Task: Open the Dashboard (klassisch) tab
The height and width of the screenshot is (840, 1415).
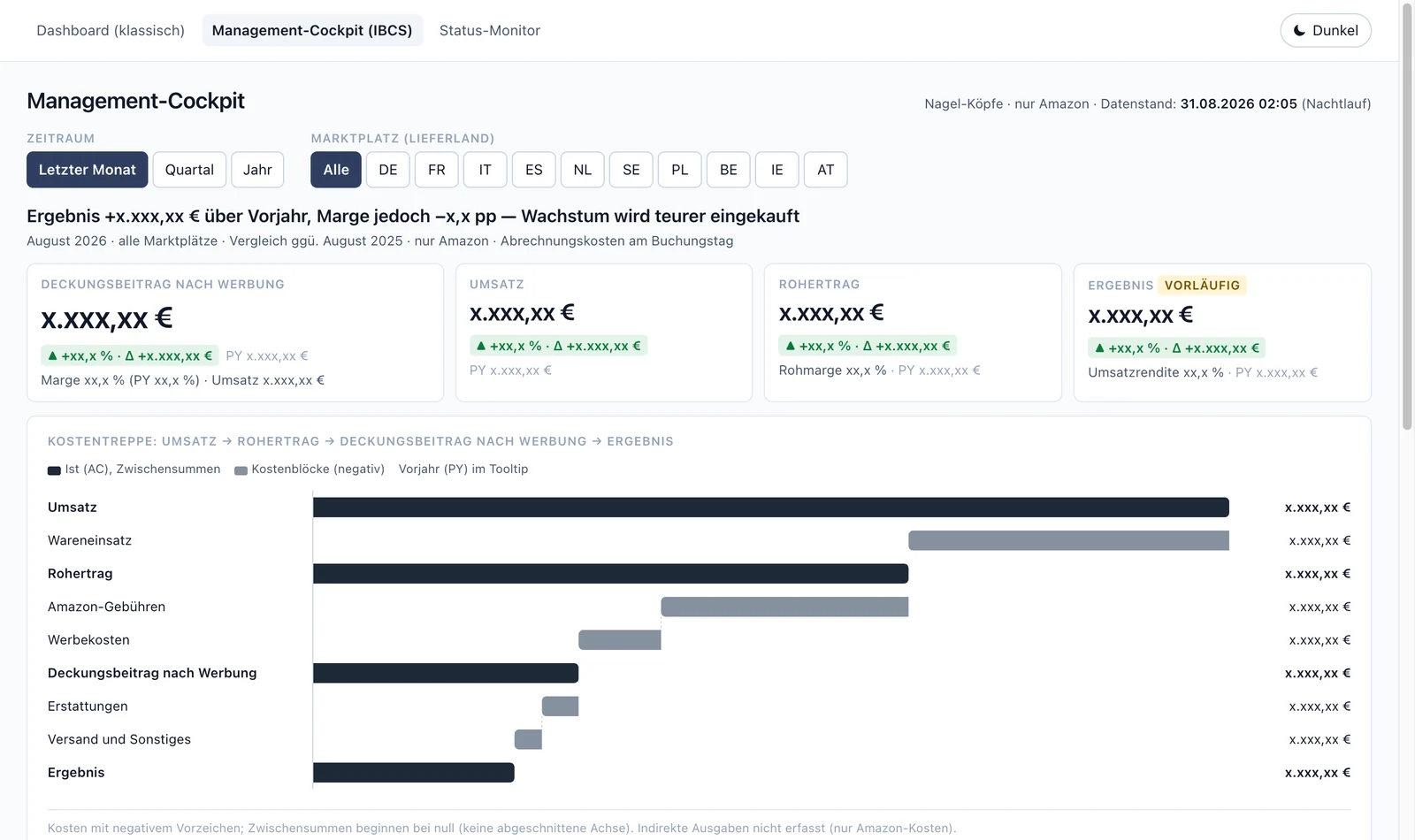Action: [111, 30]
